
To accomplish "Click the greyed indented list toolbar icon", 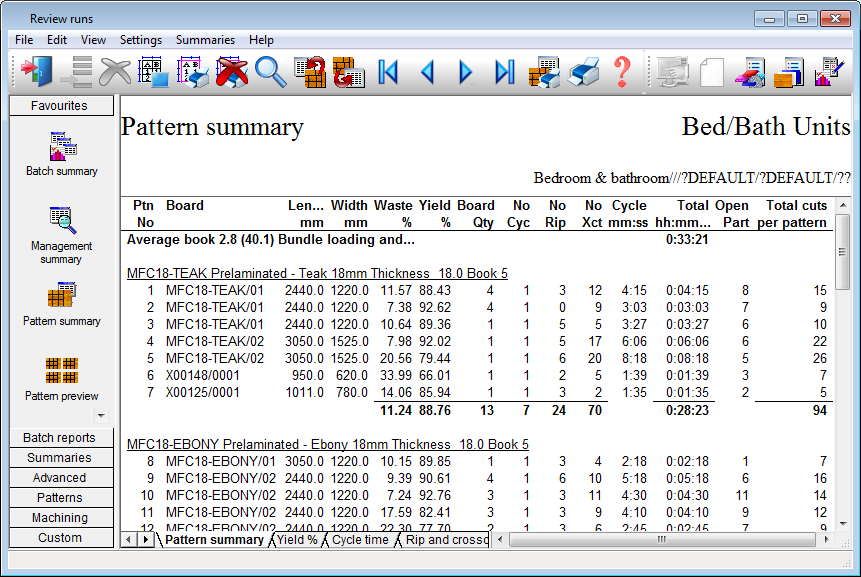I will 76,72.
